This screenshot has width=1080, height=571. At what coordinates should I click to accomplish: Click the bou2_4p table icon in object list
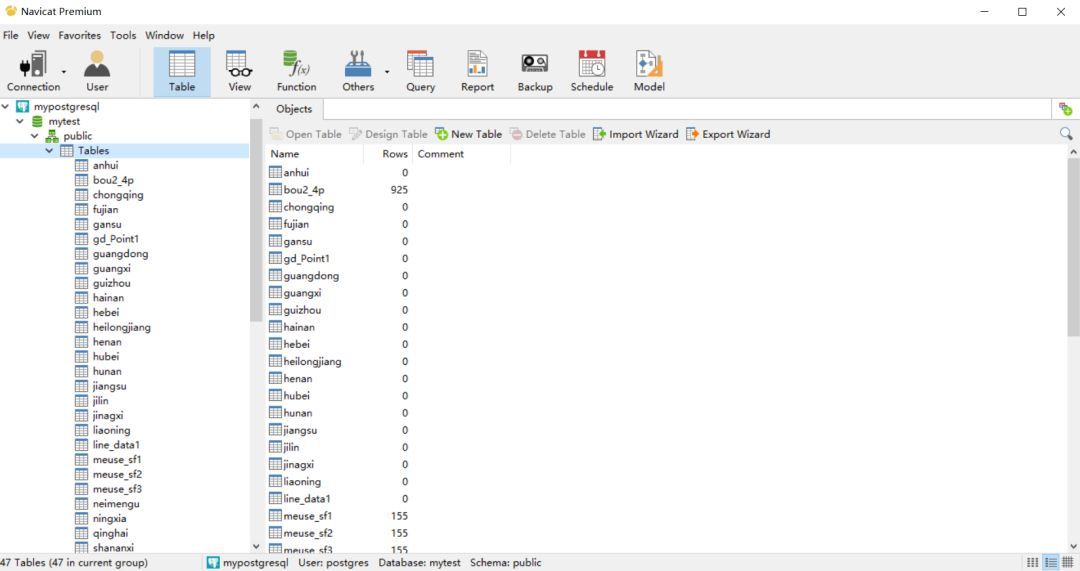(276, 189)
